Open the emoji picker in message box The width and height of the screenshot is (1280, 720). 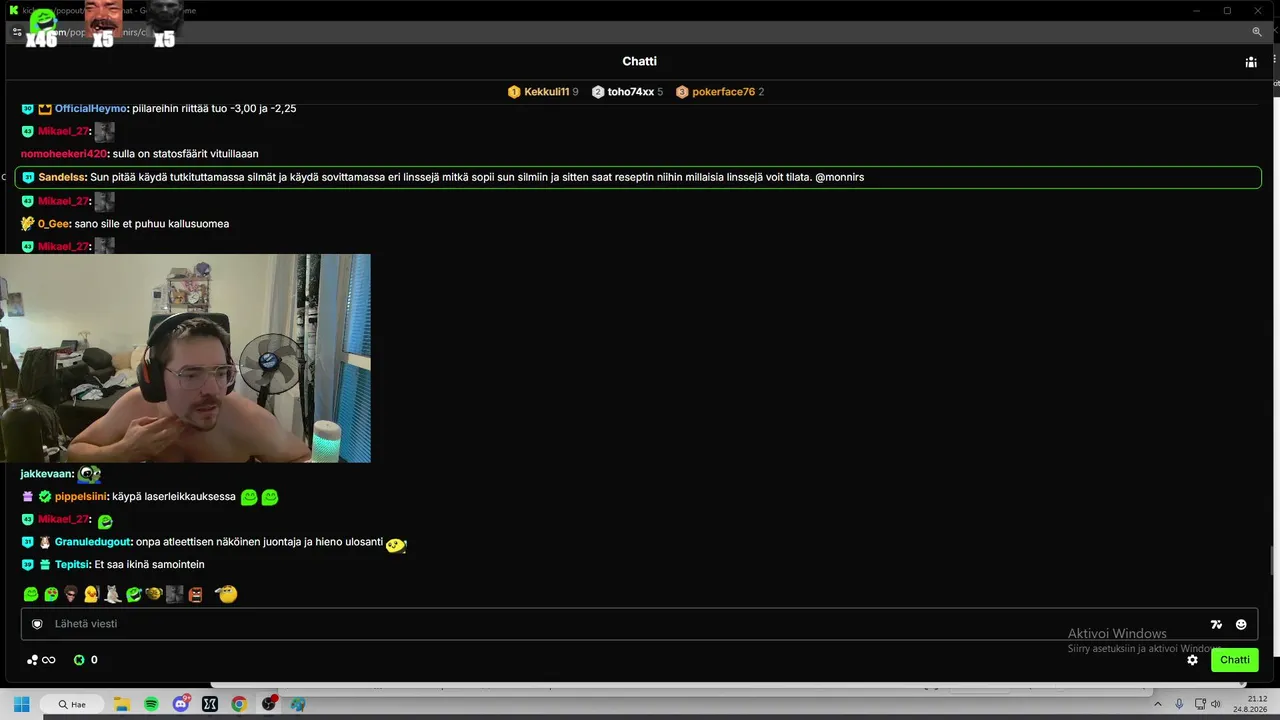[x=1241, y=624]
